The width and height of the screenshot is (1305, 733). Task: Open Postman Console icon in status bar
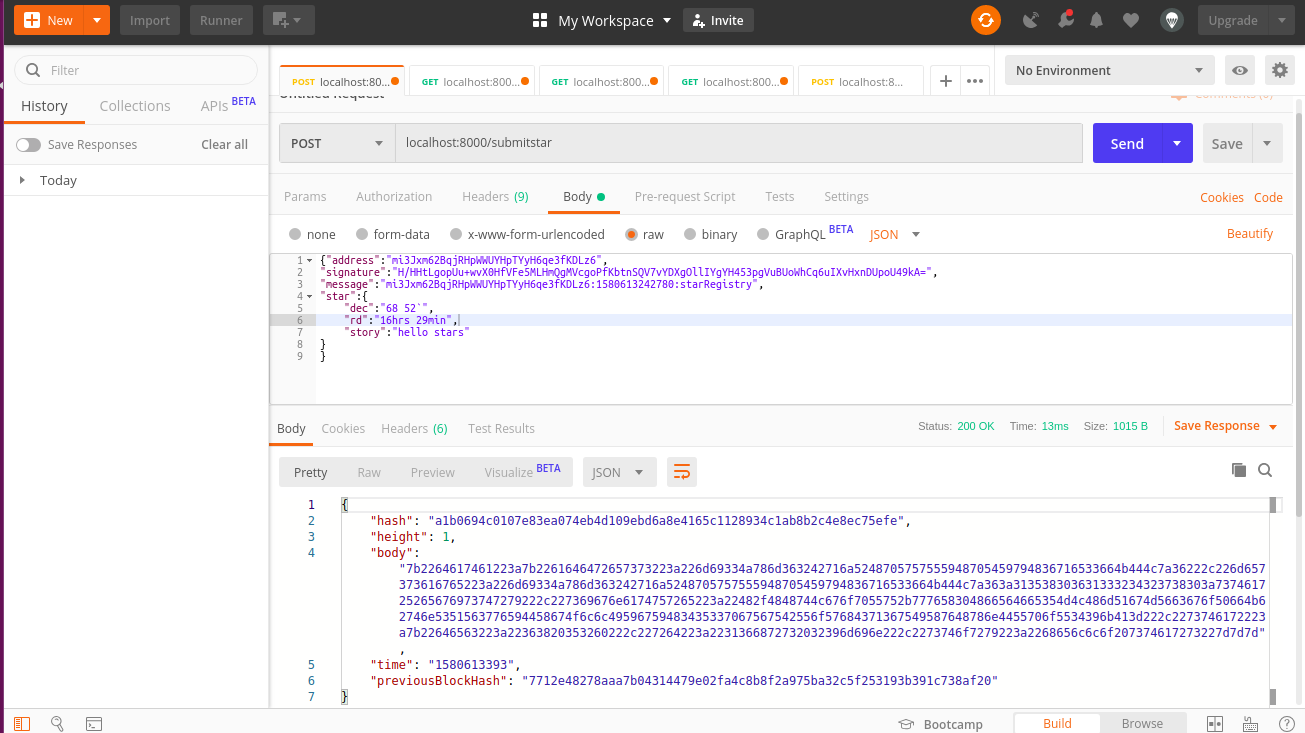(x=93, y=723)
